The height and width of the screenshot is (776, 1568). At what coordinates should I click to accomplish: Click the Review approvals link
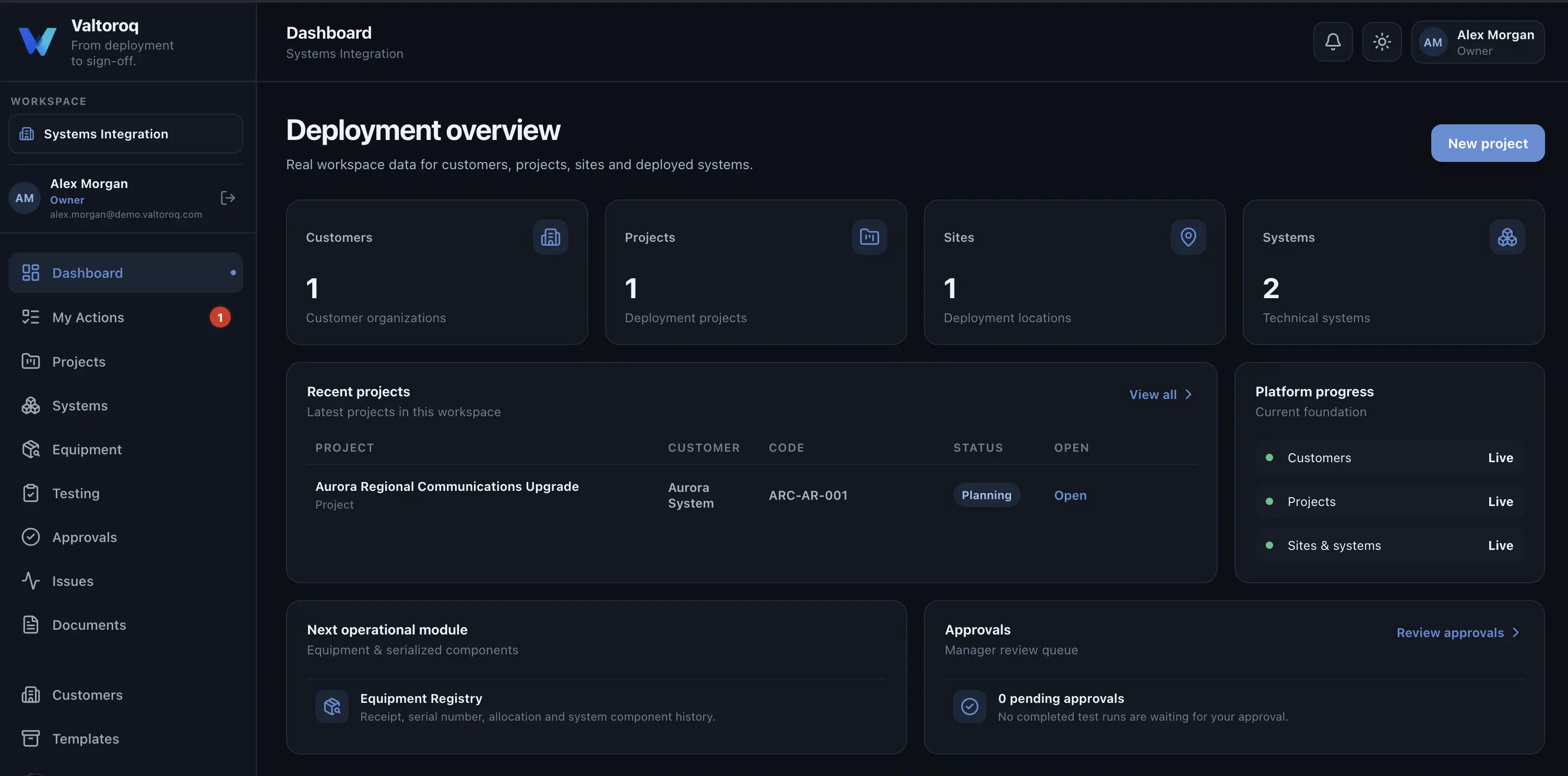click(x=1458, y=633)
